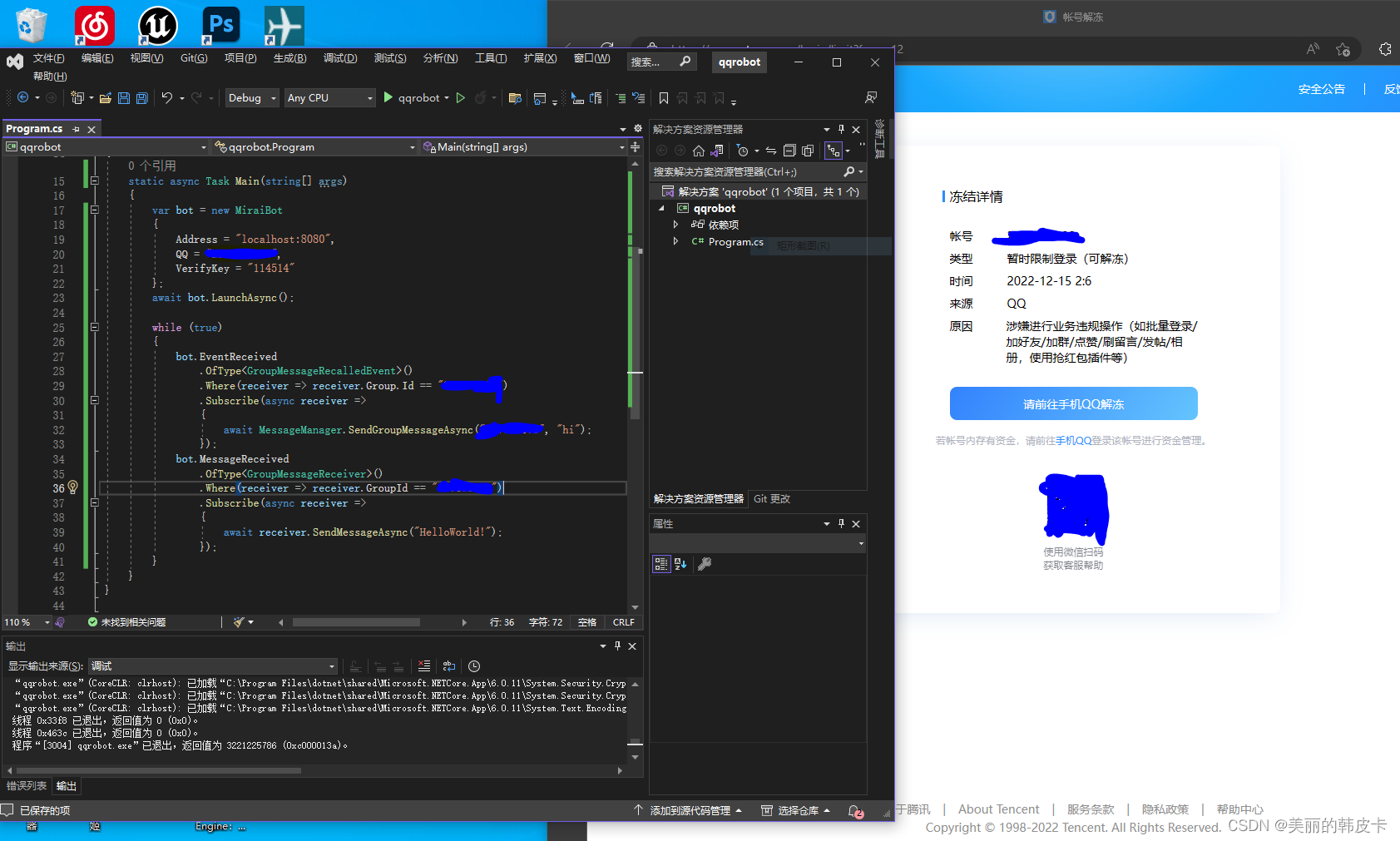The width and height of the screenshot is (1400, 841).
Task: Click the editor vertical scrollbar thumb
Action: pos(635,331)
